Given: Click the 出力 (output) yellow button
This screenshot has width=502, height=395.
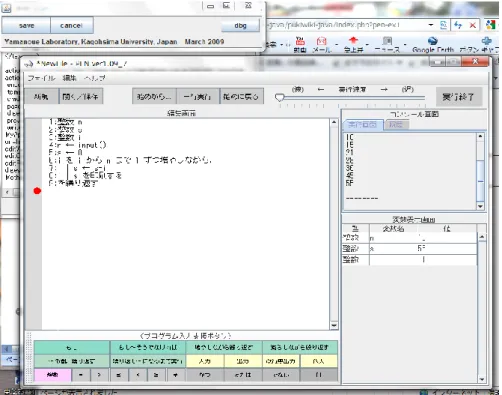Looking at the screenshot, I should click(x=243, y=361).
